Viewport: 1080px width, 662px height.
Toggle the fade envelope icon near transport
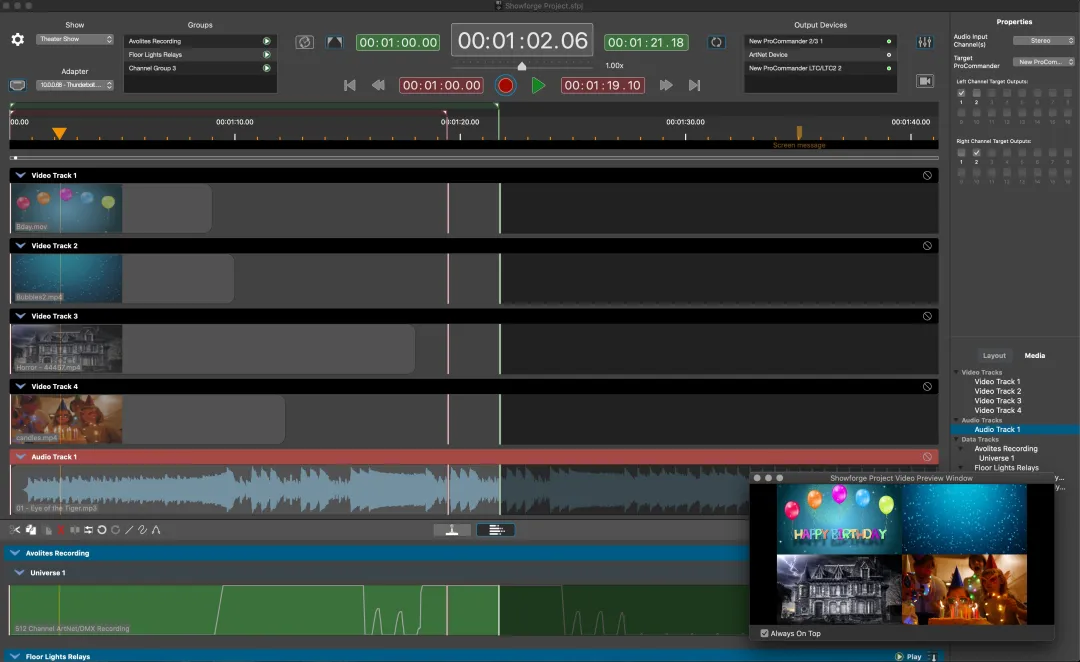coord(335,42)
